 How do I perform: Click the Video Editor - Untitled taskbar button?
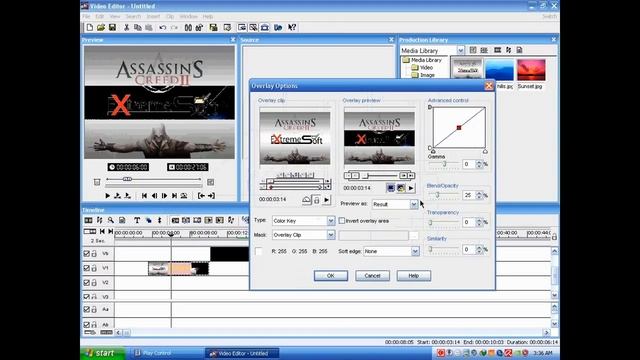(242, 353)
